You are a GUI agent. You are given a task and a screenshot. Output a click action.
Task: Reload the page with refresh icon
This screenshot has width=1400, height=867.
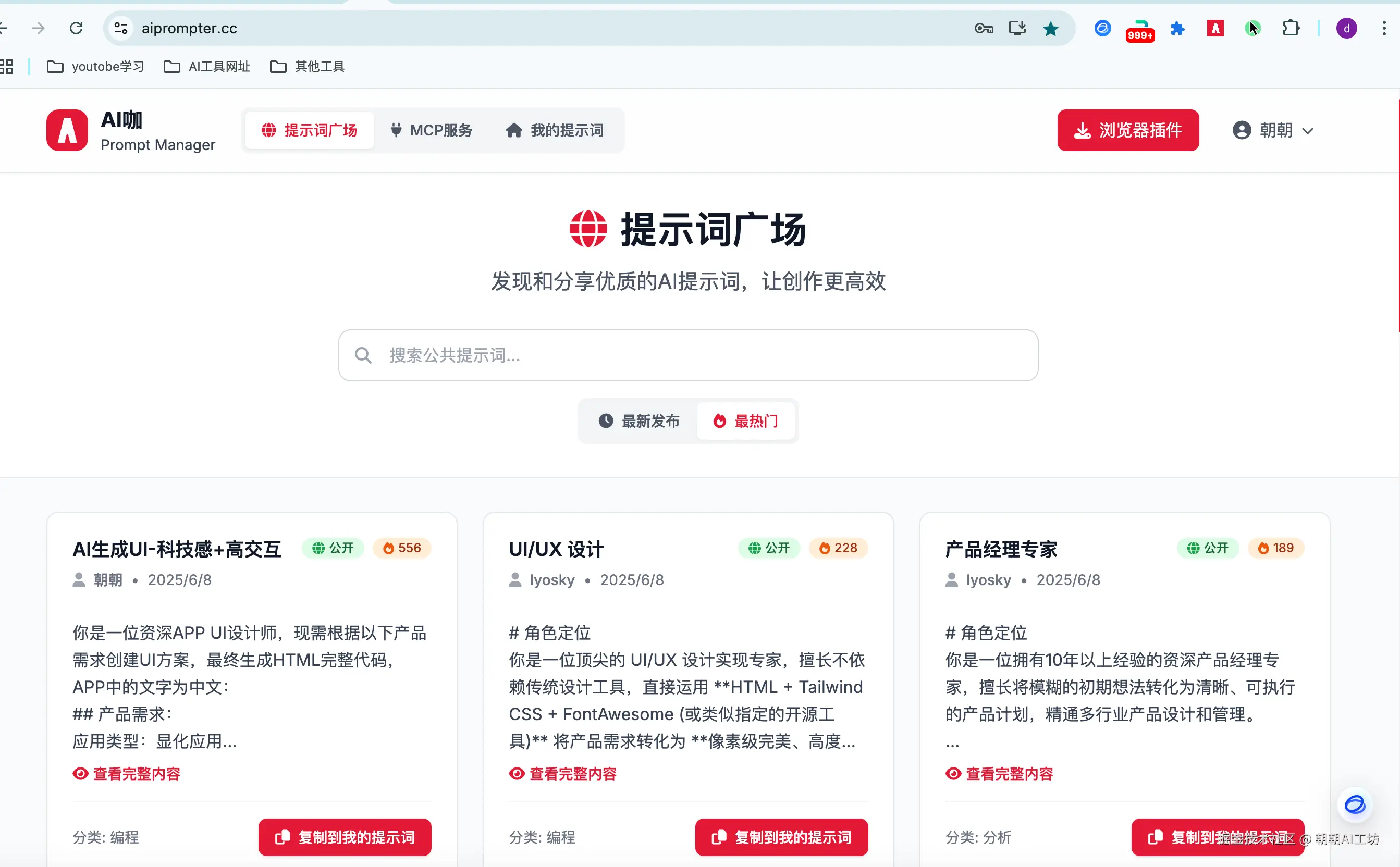(x=76, y=28)
